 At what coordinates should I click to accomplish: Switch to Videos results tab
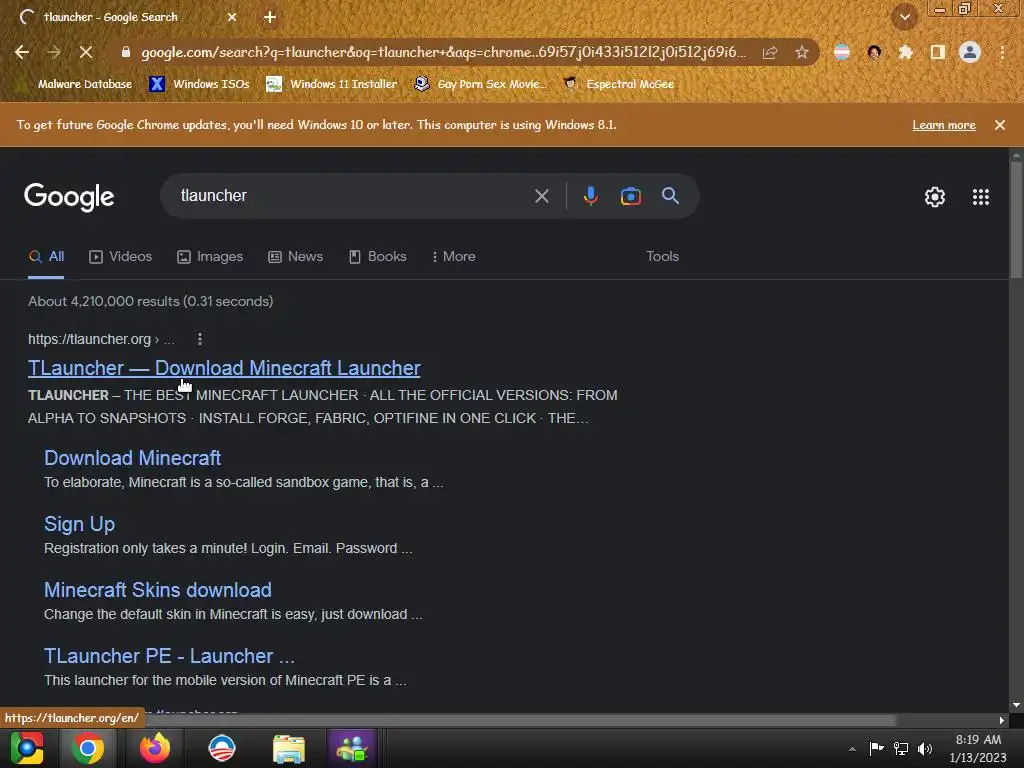121,257
